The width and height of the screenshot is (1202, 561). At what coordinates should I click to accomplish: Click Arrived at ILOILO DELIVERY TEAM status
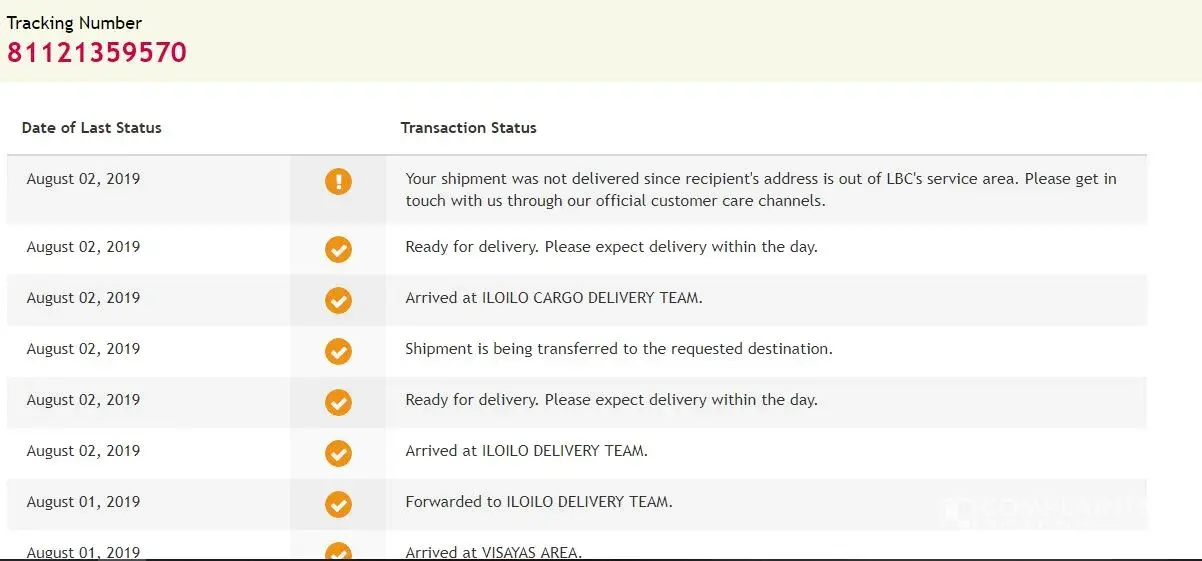click(526, 451)
